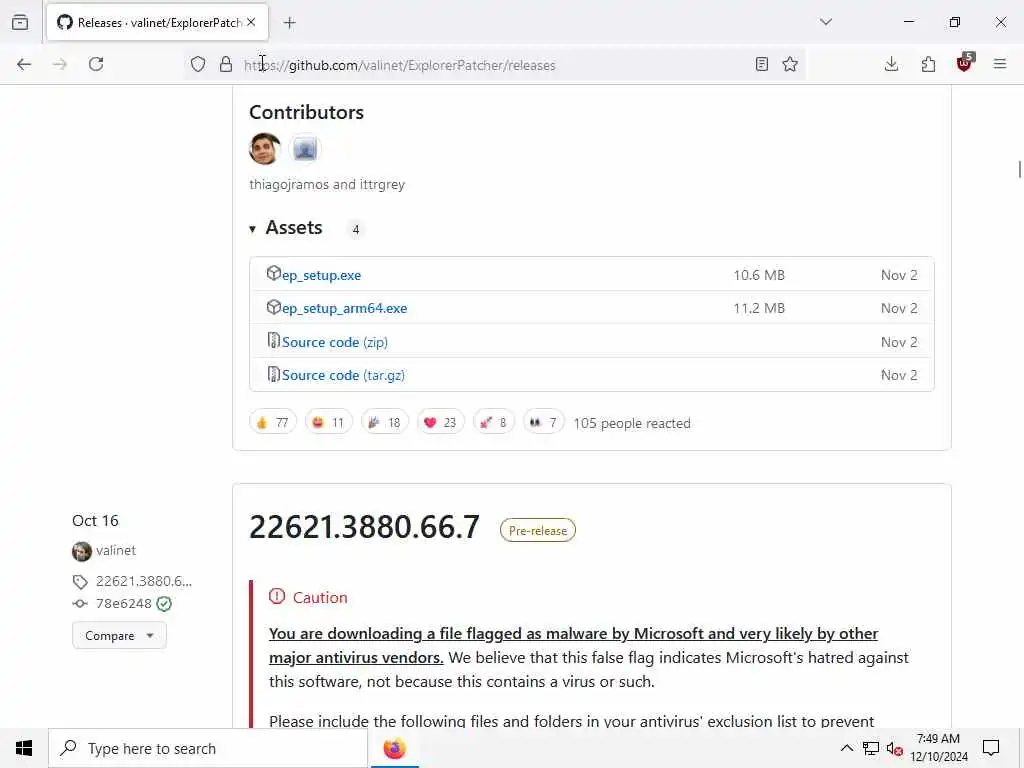The height and width of the screenshot is (768, 1024).
Task: Open the Compare dropdown button
Action: [x=120, y=635]
